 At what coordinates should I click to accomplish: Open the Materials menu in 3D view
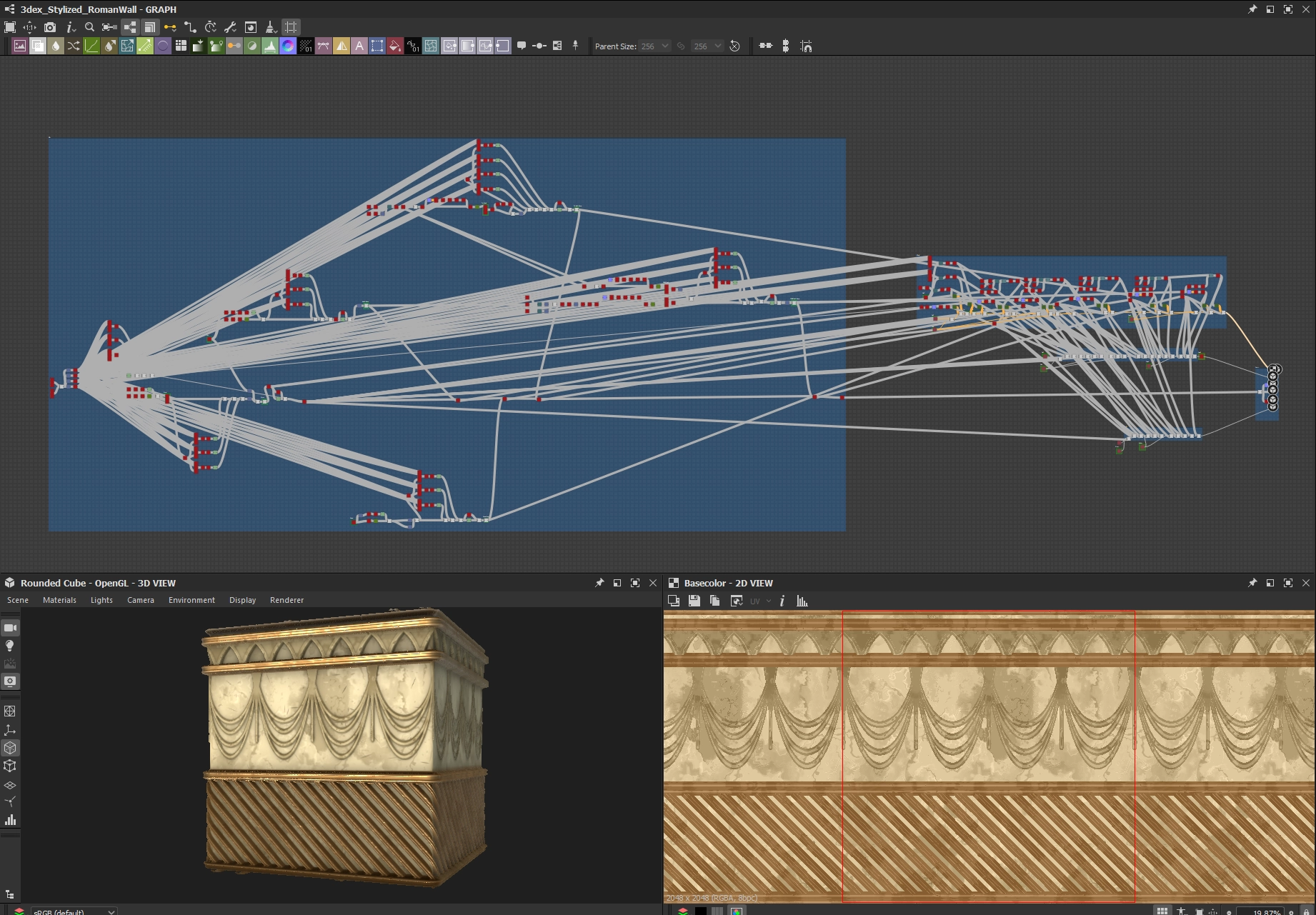pos(59,600)
